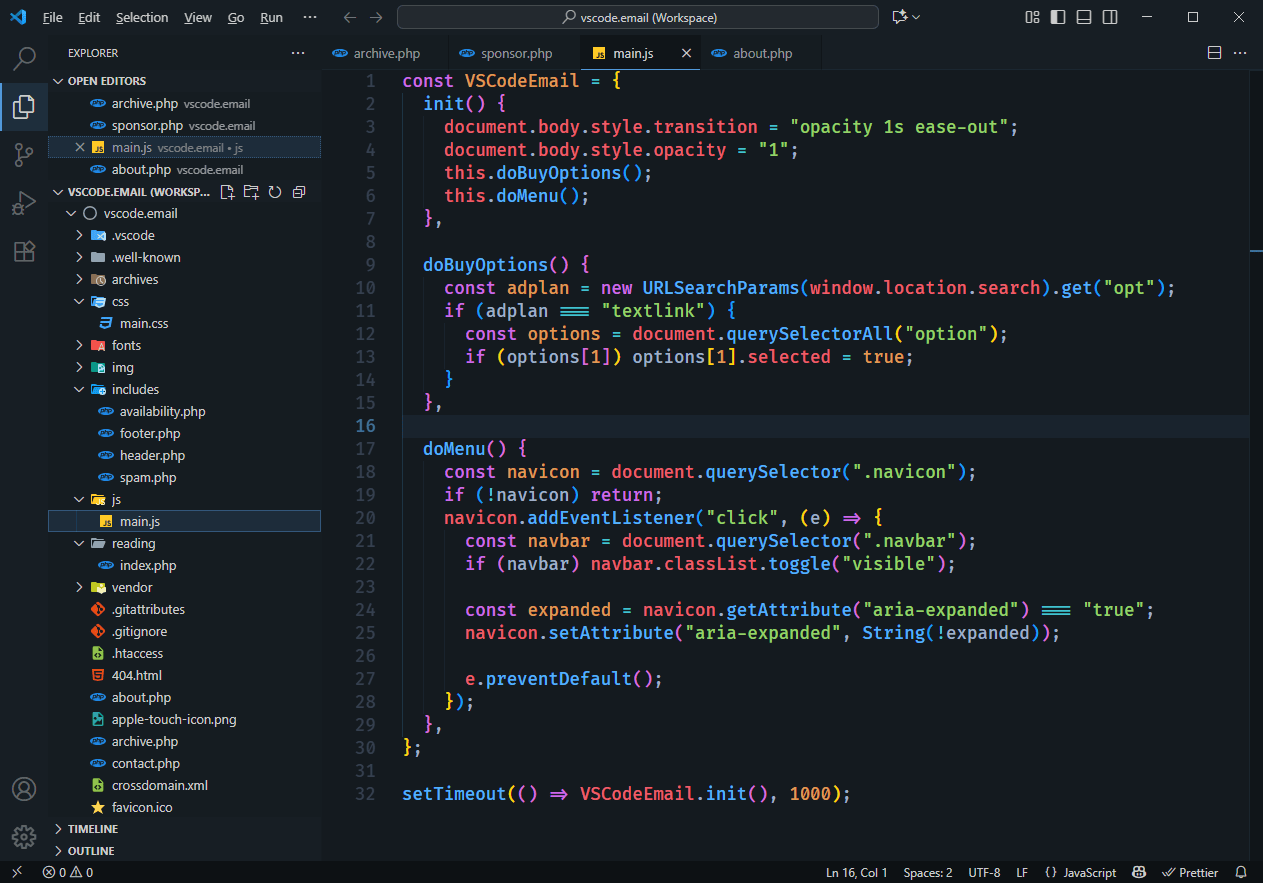Open editor More Actions ellipsis menu

click(1240, 53)
